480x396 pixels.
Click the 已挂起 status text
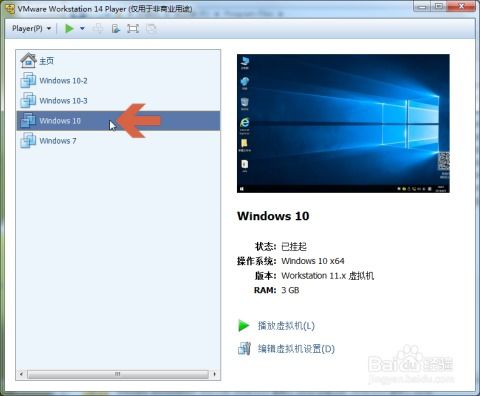[294, 247]
